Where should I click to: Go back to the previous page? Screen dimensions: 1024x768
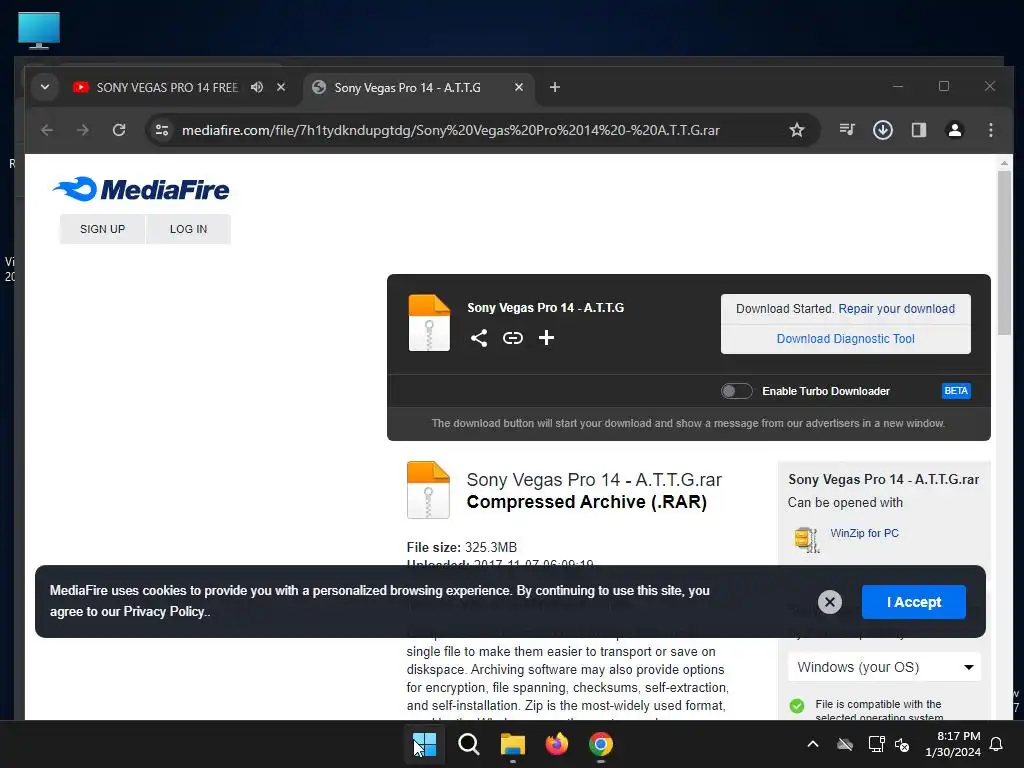click(x=47, y=130)
